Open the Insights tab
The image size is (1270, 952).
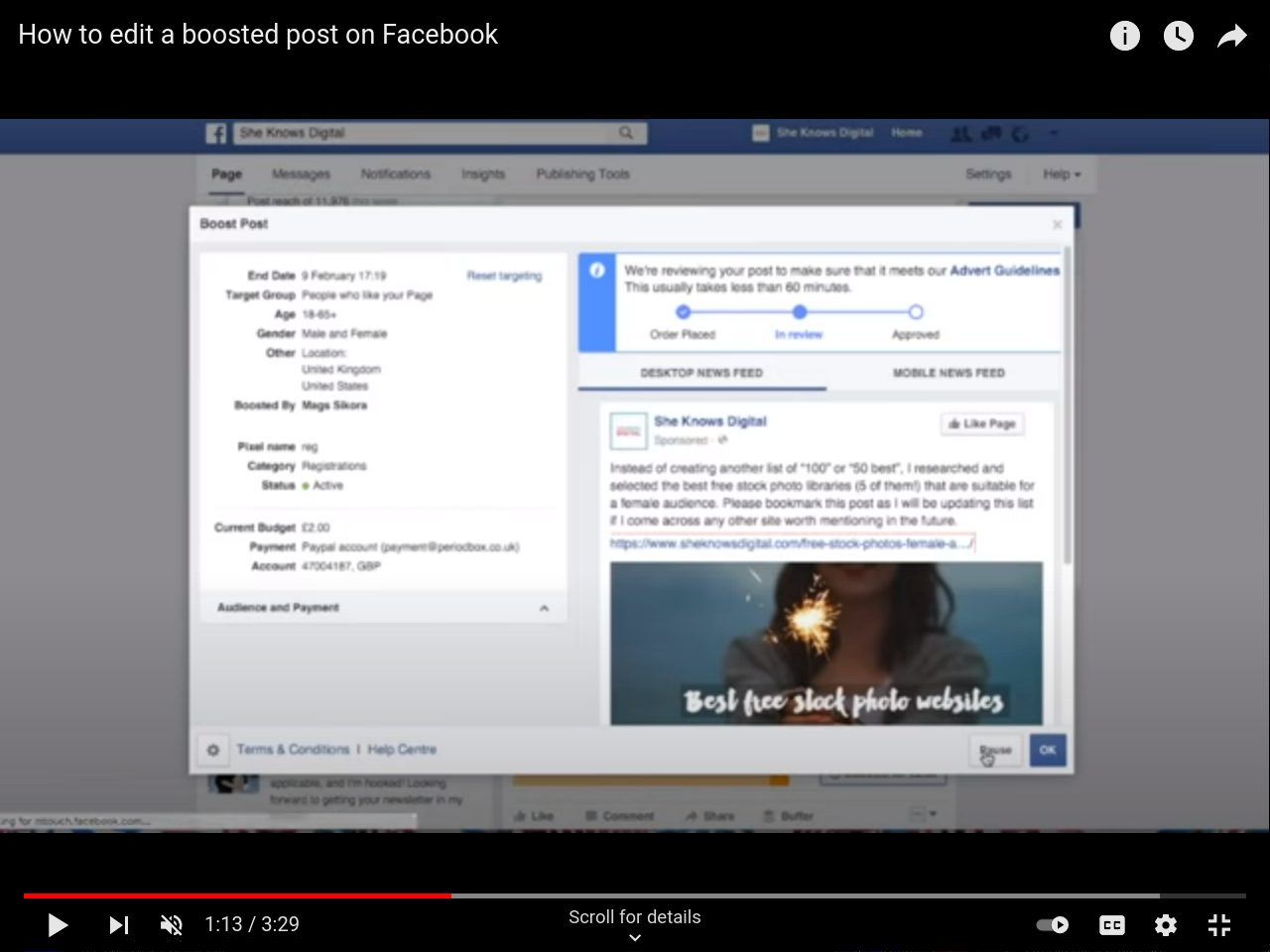pos(483,175)
